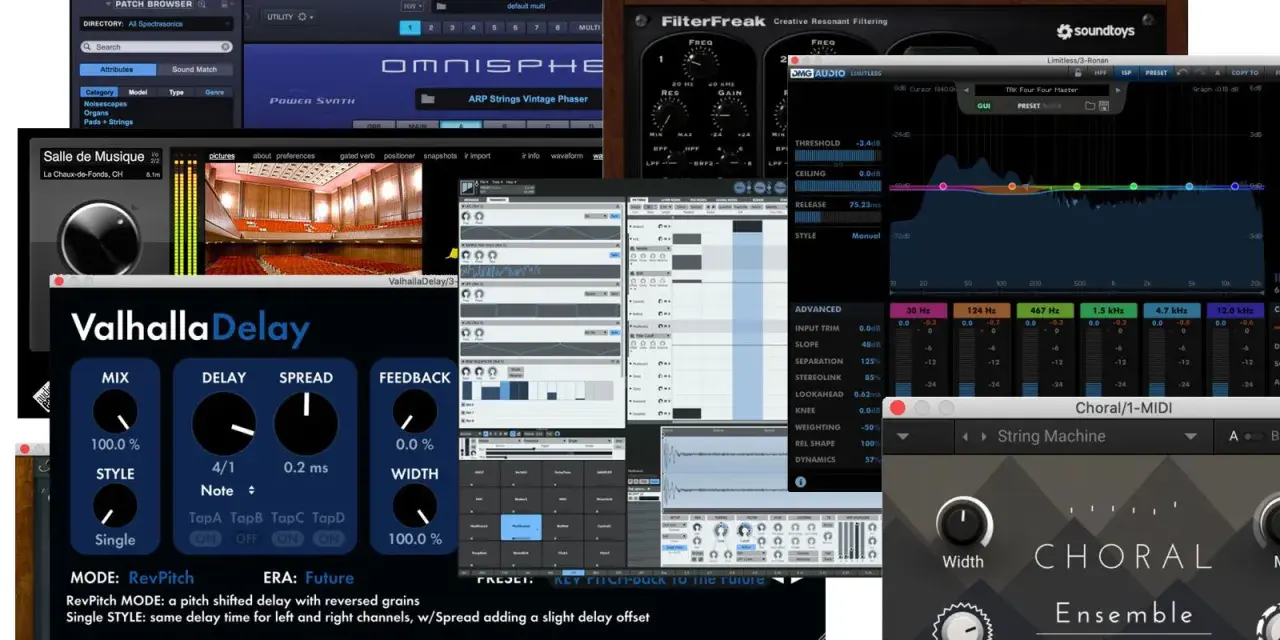Click the Choral Width knob
The height and width of the screenshot is (640, 1280).
click(964, 523)
